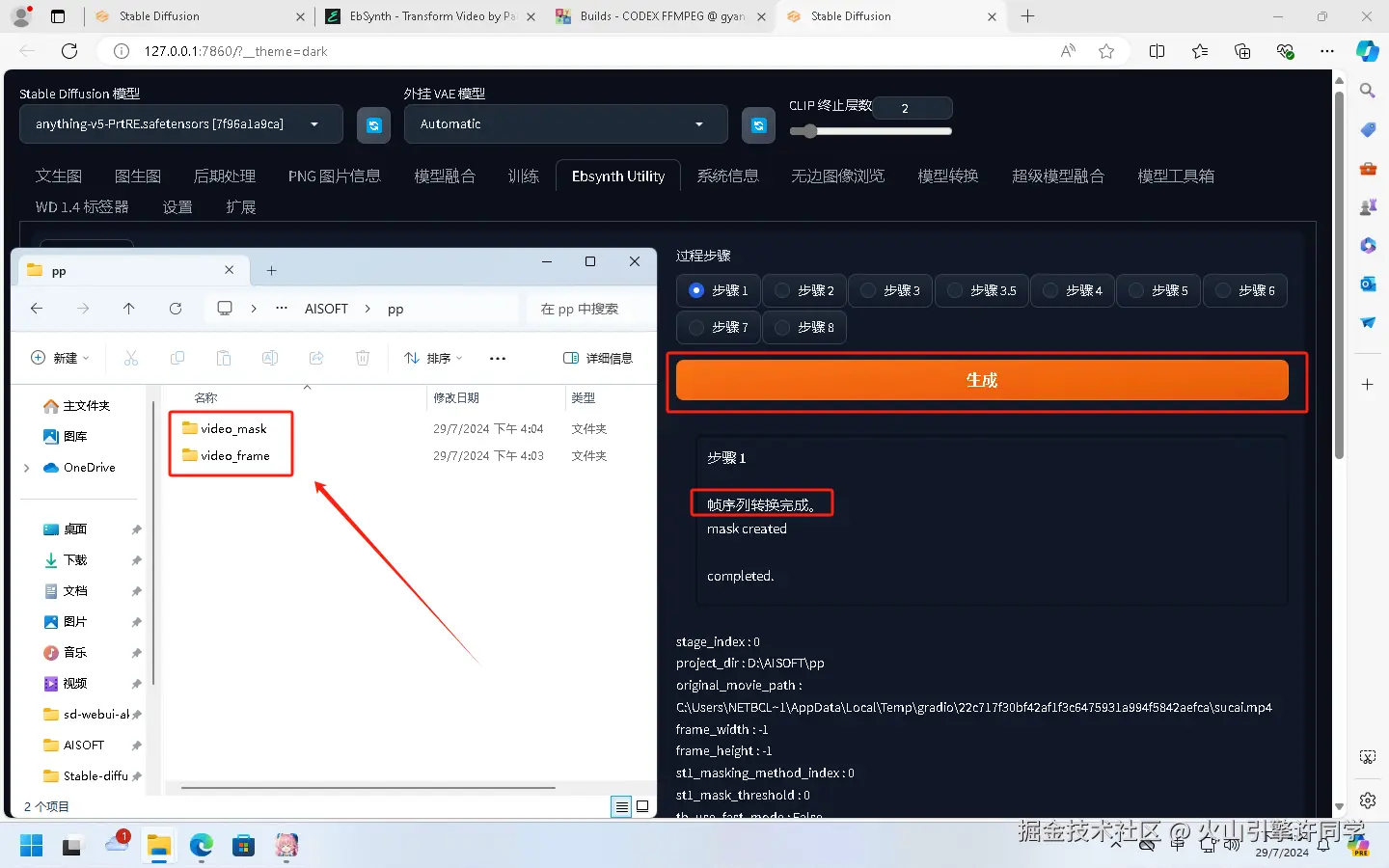
Task: Click the Share icon in File Explorer toolbar
Action: coord(316,358)
